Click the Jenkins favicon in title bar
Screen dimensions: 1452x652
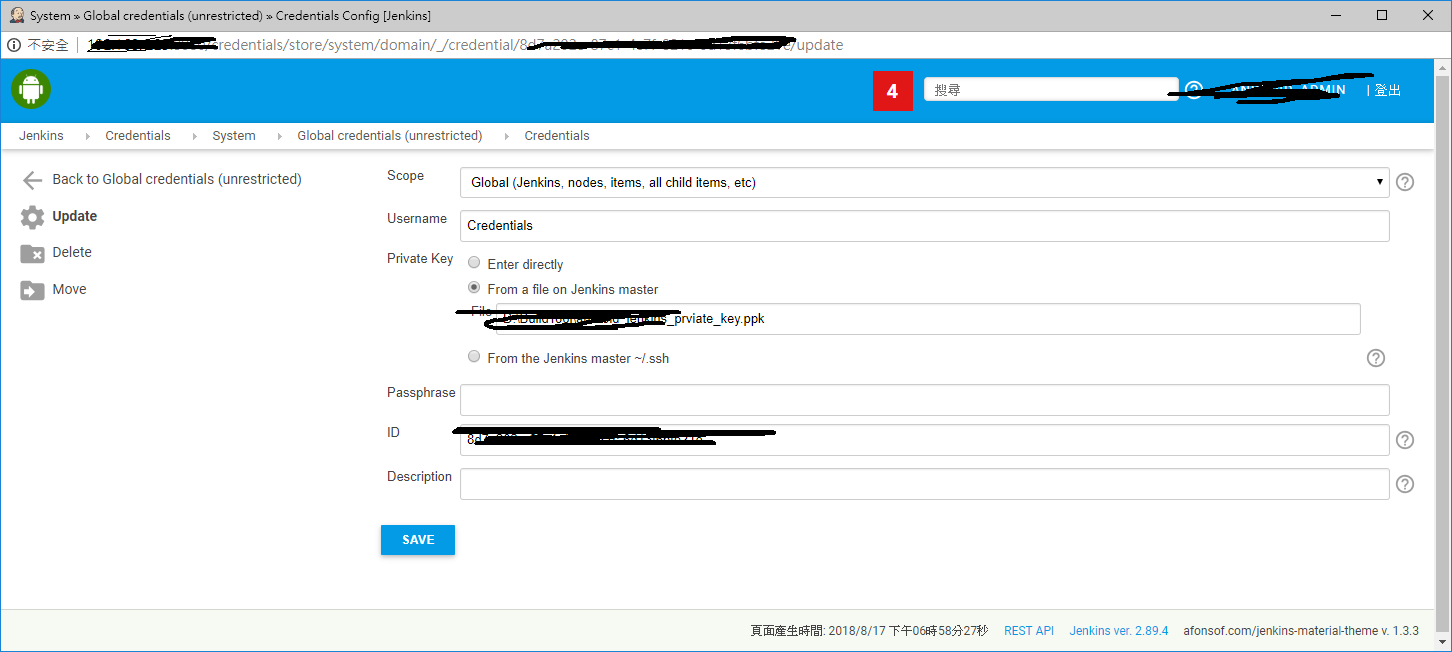(16, 15)
